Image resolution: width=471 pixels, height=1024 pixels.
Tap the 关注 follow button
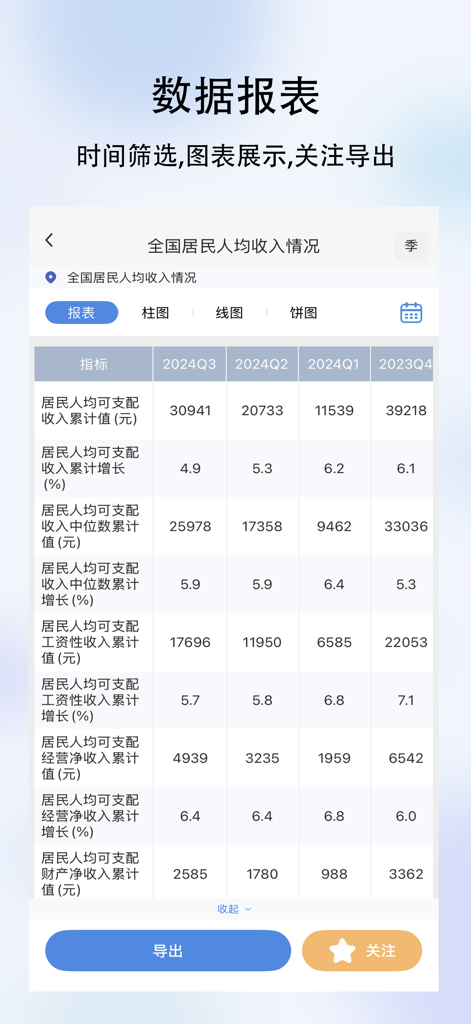click(362, 951)
